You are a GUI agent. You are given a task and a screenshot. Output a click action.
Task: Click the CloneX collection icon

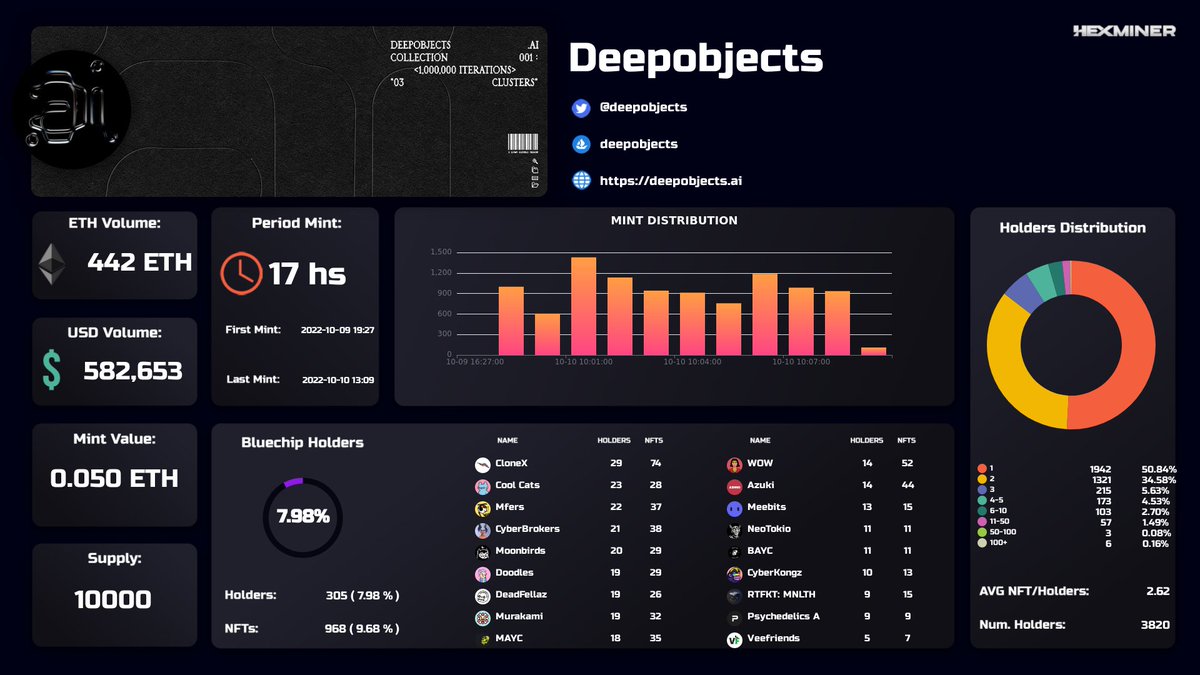pos(483,465)
